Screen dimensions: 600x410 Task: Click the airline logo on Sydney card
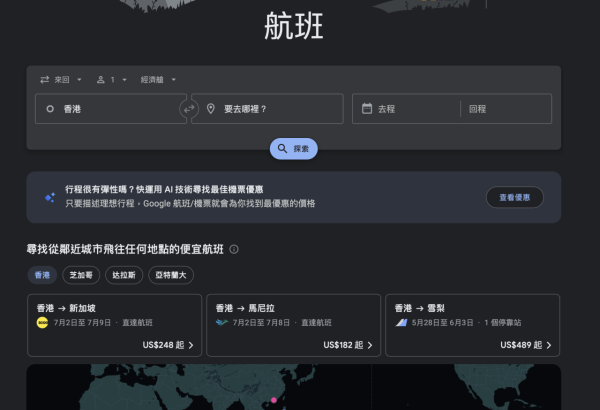point(400,324)
